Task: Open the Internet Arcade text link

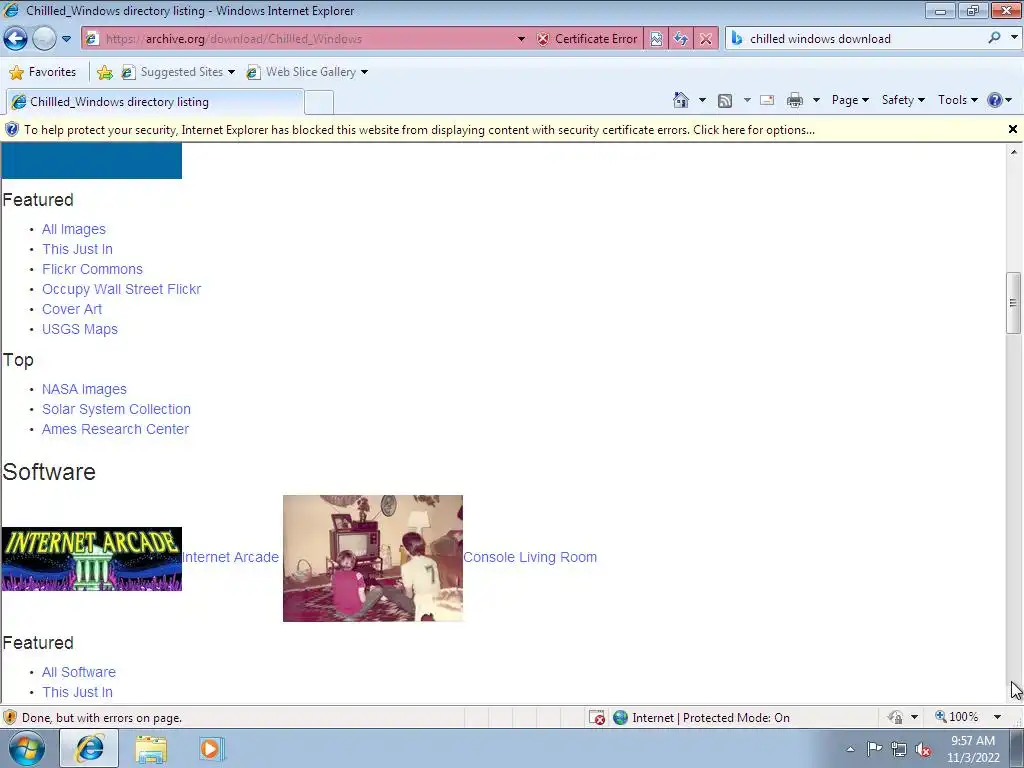Action: coord(230,557)
